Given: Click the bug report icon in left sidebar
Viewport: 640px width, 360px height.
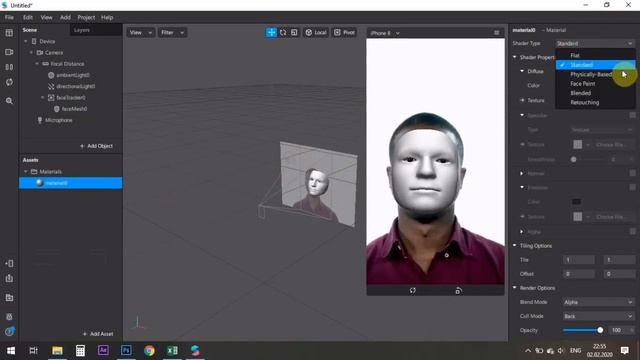Looking at the screenshot, I should [x=9, y=317].
